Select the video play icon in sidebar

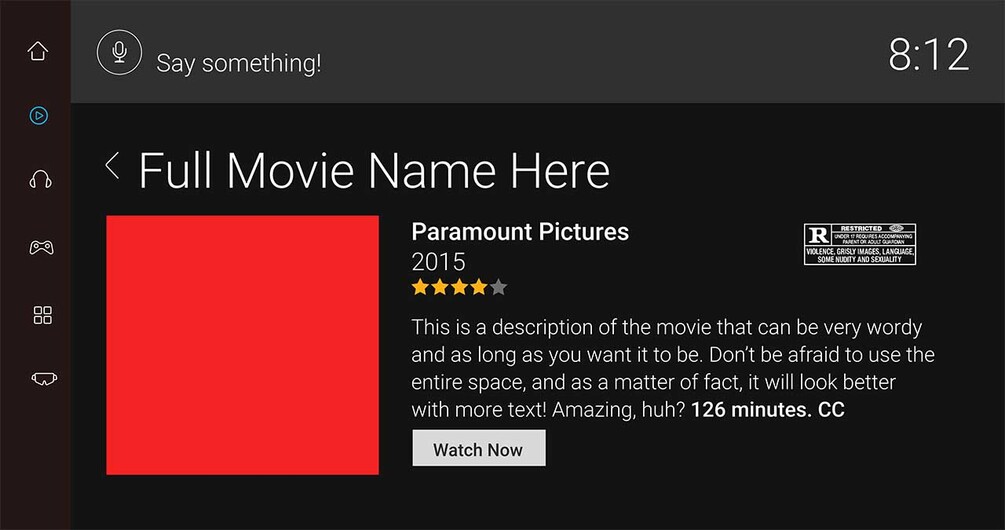click(x=38, y=116)
